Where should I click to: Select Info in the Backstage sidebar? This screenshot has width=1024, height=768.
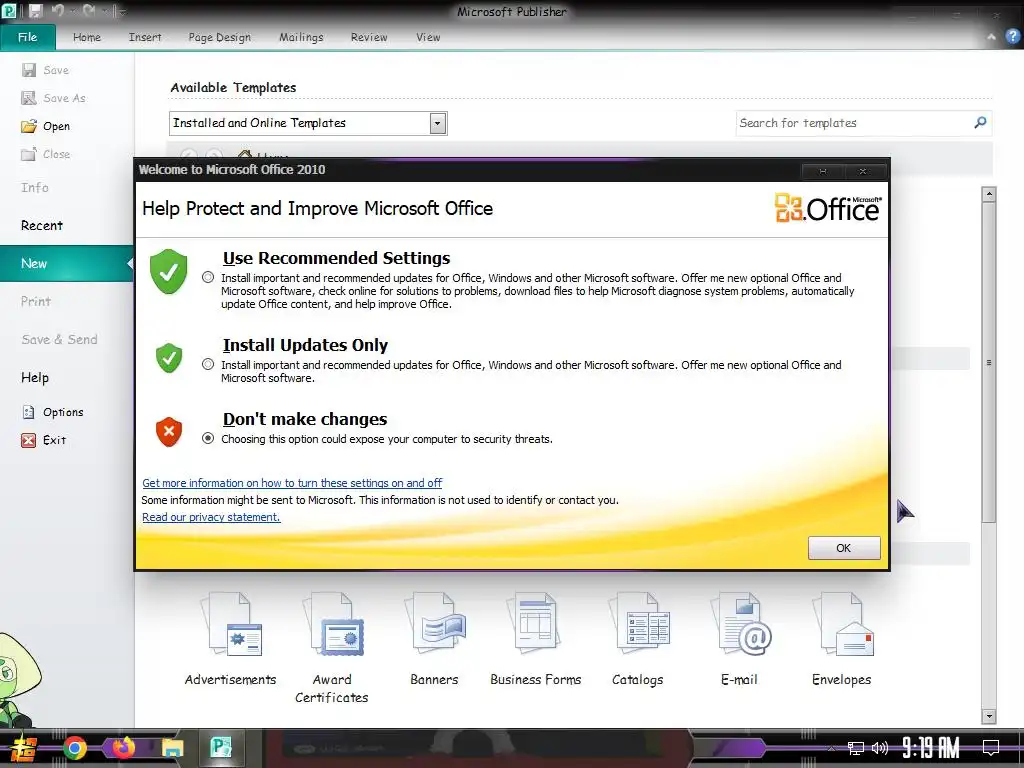pyautogui.click(x=35, y=187)
